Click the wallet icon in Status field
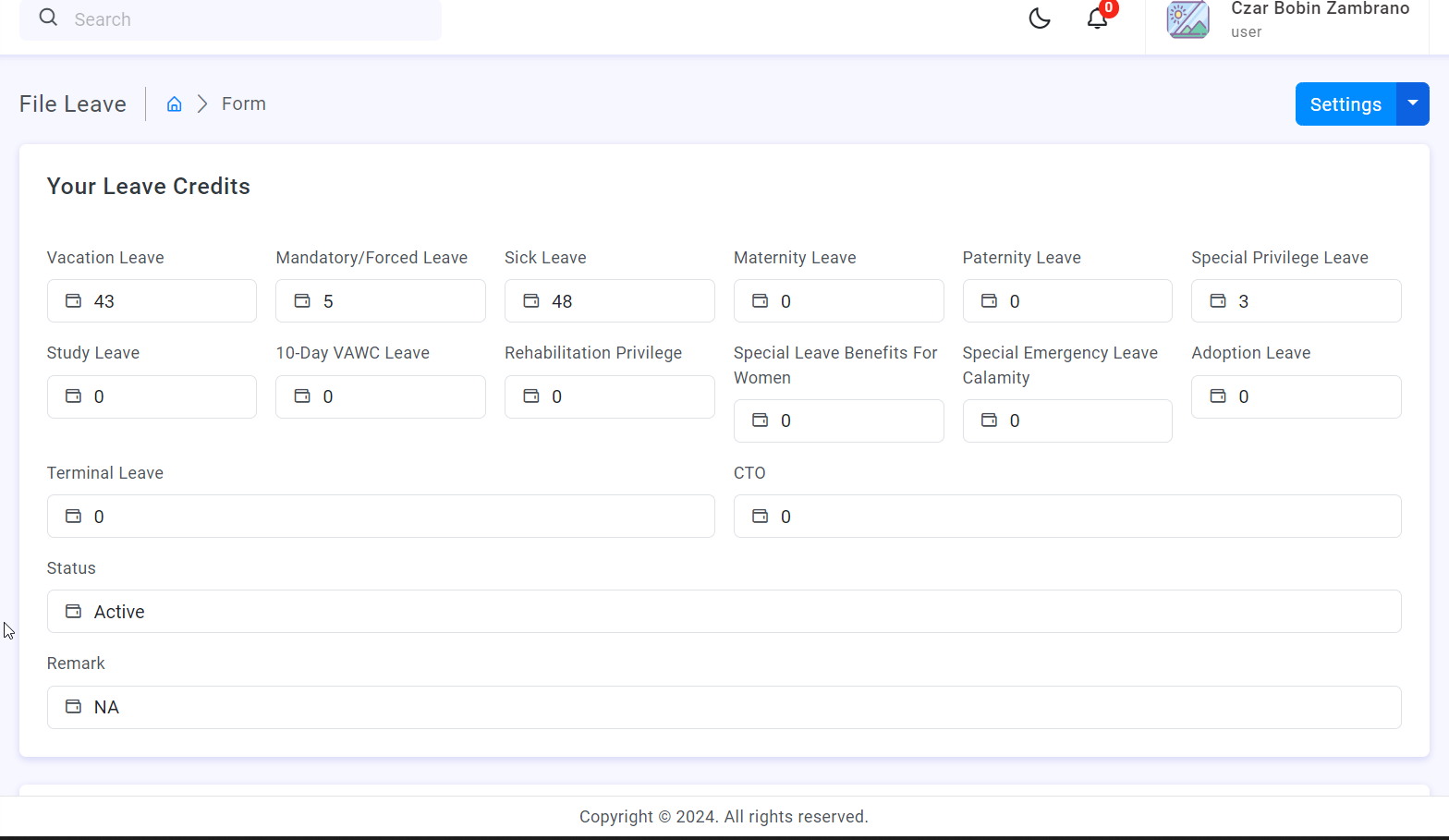Image resolution: width=1449 pixels, height=840 pixels. 73,611
